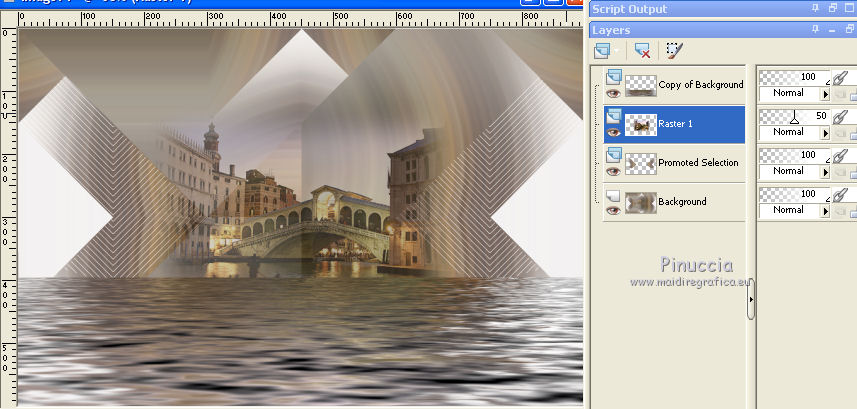This screenshot has width=857, height=409.
Task: Open blend mode dropdown for Copy of Background
Action: pos(825,94)
